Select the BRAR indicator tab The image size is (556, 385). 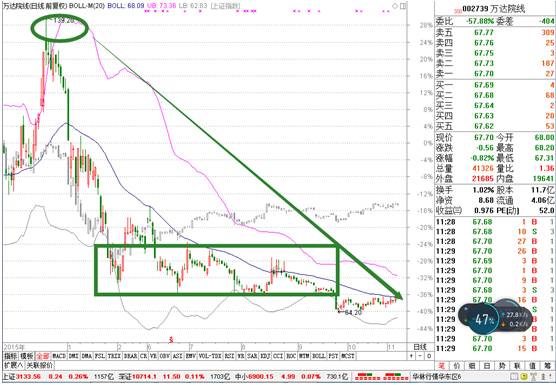(x=130, y=356)
